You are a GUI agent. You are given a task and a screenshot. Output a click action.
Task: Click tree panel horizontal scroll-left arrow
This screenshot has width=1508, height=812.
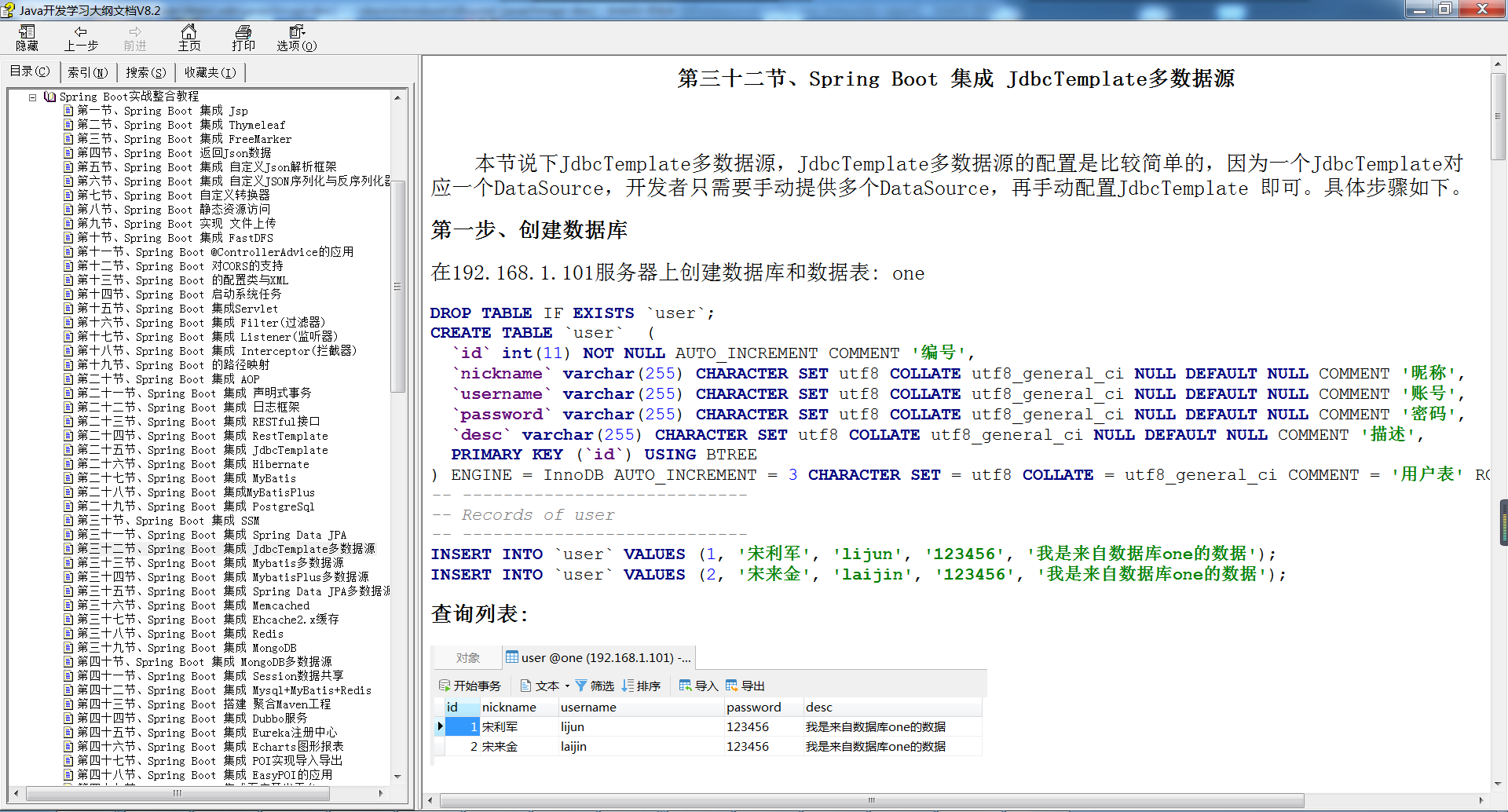16,793
